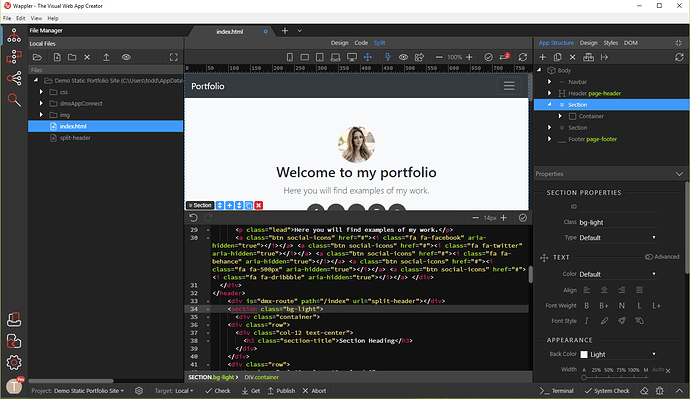Viewport: 690px width, 399px height.
Task: Toggle the eye preview icon in design toolbar
Action: [403, 57]
